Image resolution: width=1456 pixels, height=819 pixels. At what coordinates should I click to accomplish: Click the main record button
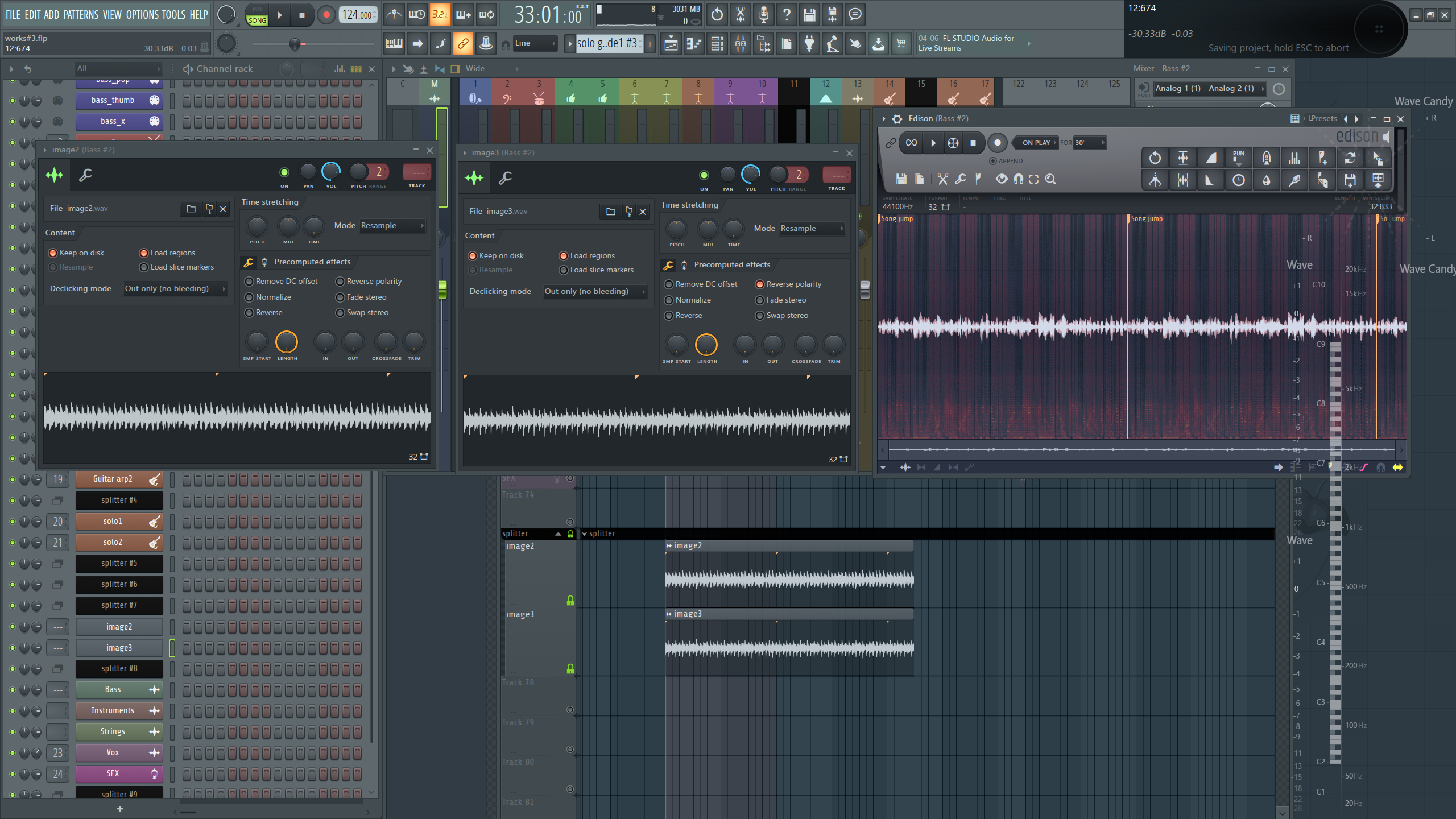pyautogui.click(x=326, y=15)
